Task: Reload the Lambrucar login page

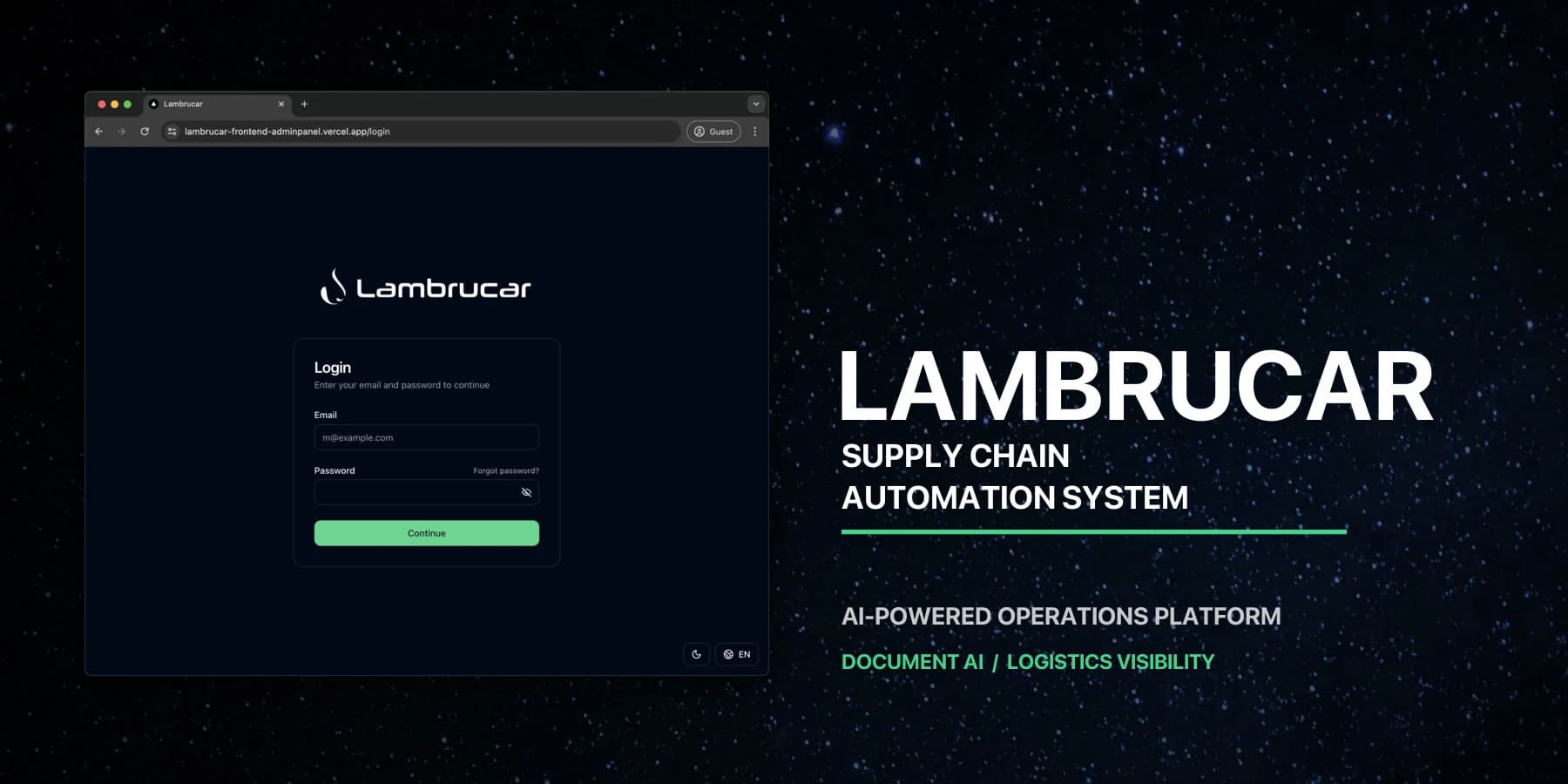Action: [x=145, y=132]
